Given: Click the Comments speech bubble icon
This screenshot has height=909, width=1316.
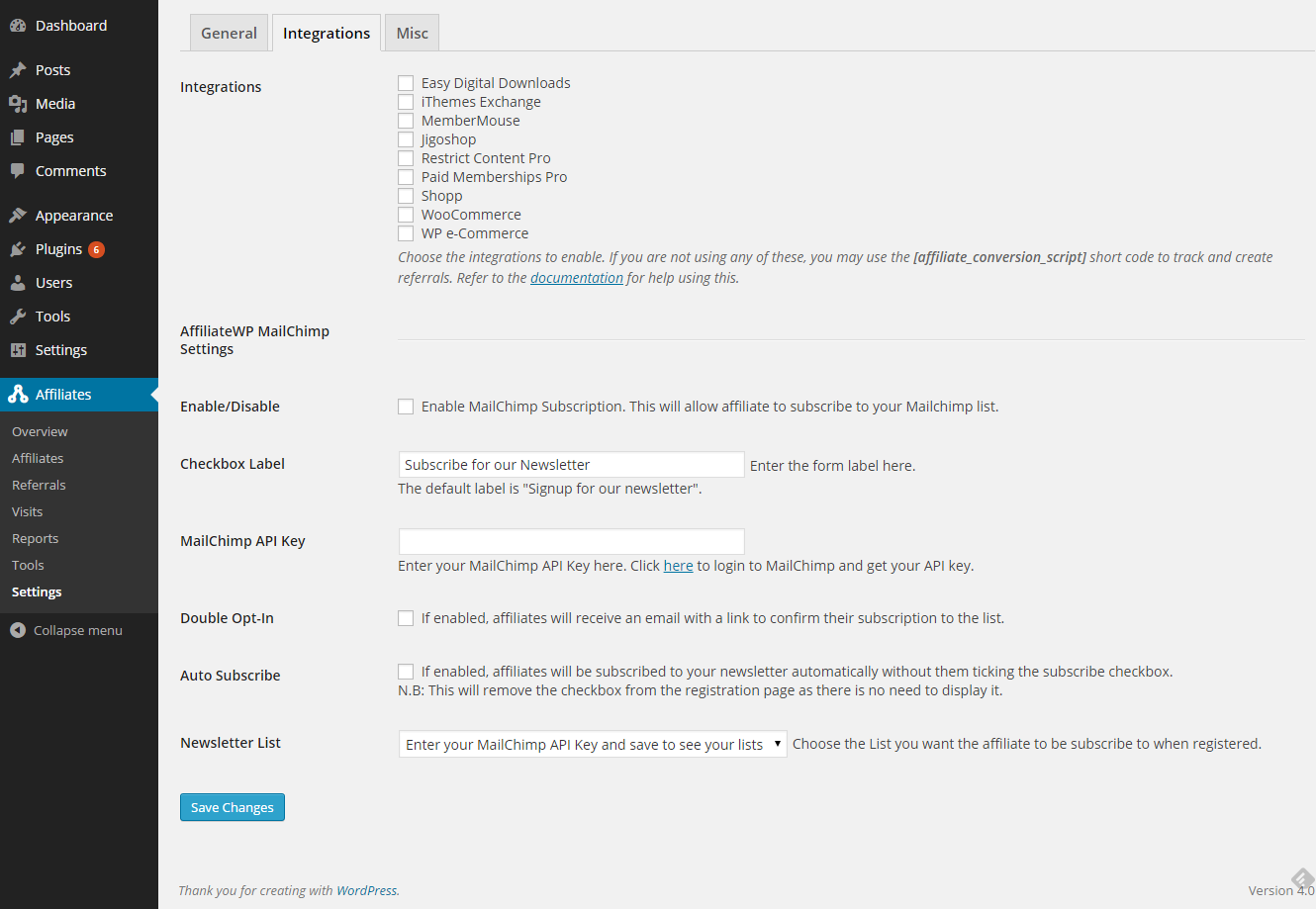Looking at the screenshot, I should click(18, 171).
